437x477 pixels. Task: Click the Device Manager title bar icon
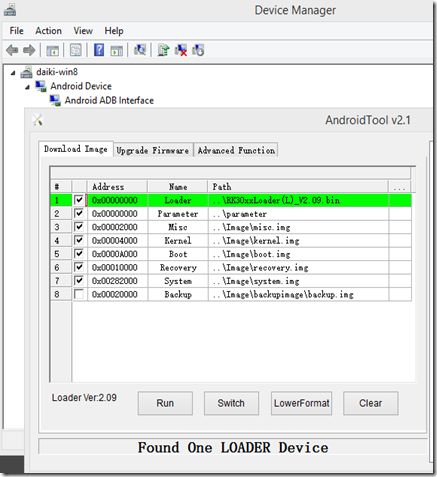click(x=10, y=10)
